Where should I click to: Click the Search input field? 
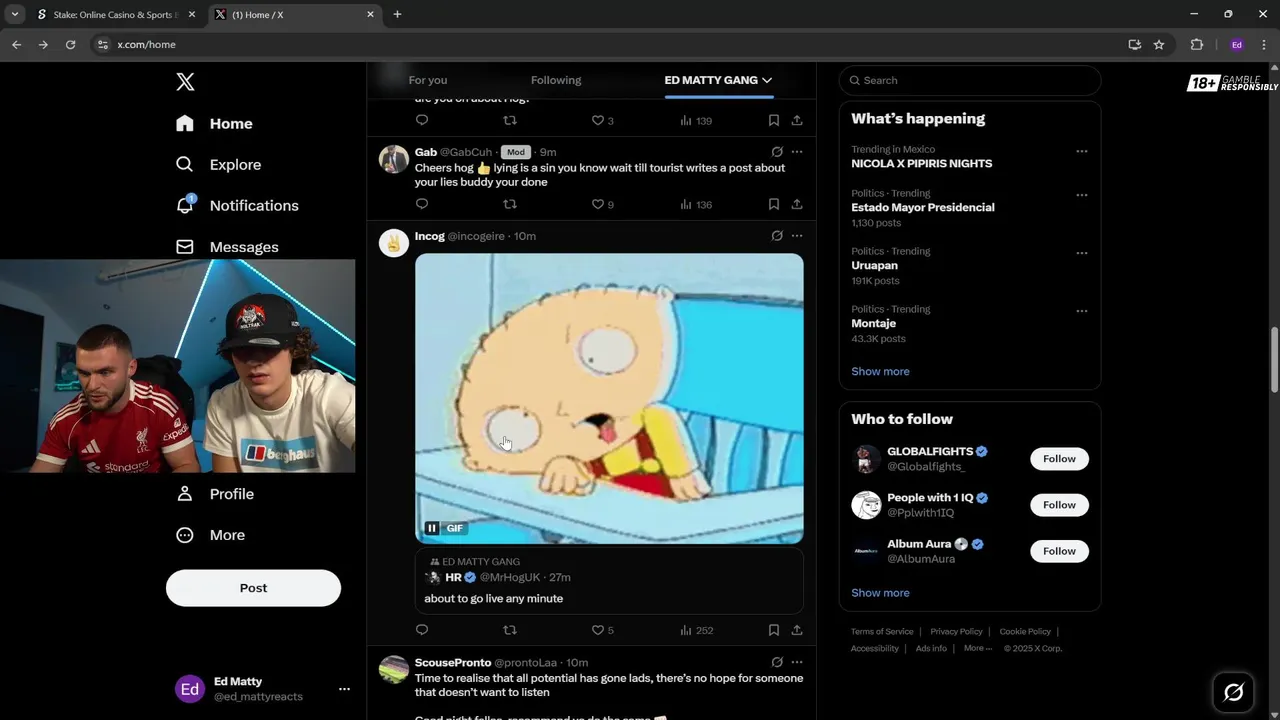click(970, 80)
